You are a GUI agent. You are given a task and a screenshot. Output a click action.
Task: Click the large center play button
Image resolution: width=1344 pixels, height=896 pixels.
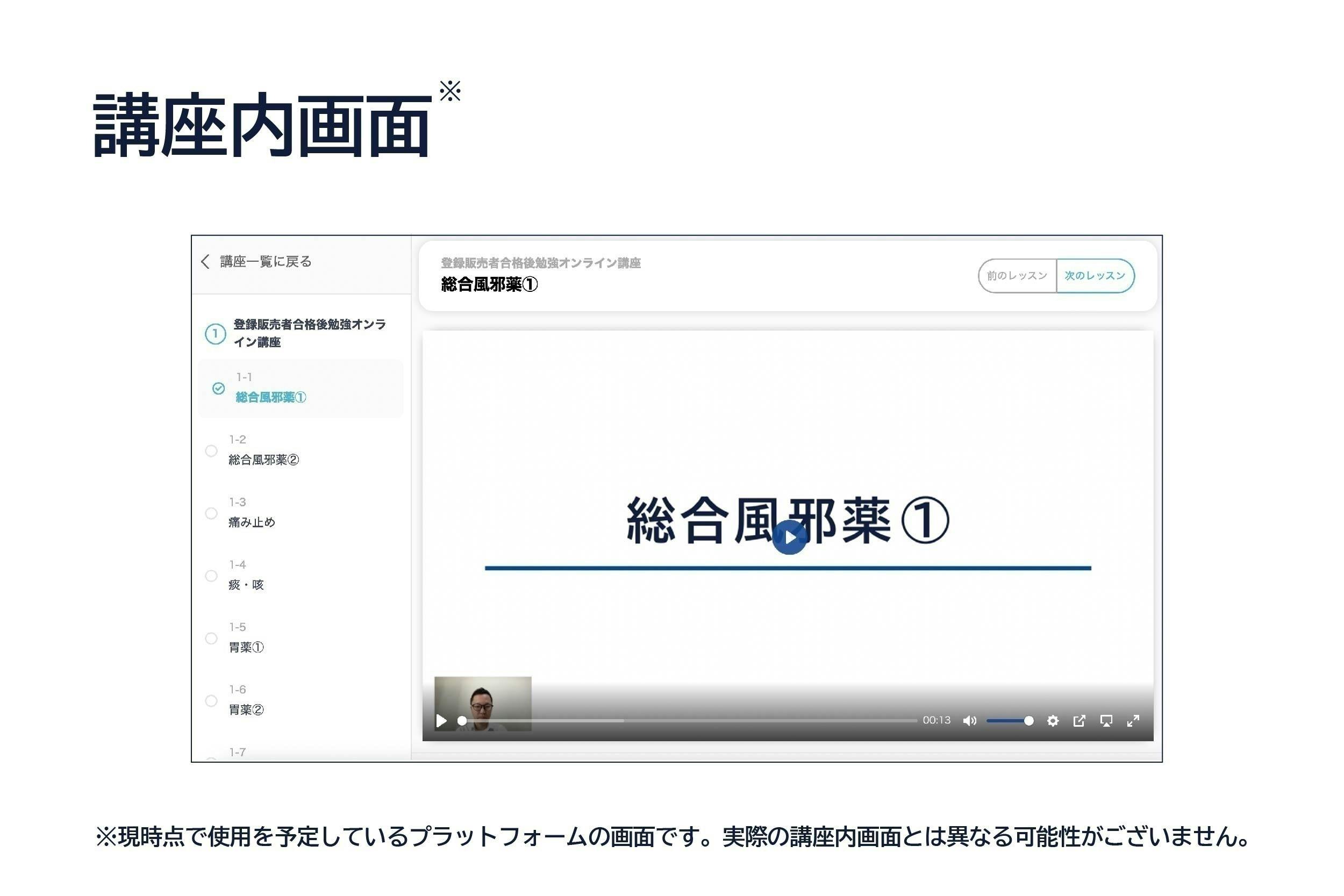(789, 537)
